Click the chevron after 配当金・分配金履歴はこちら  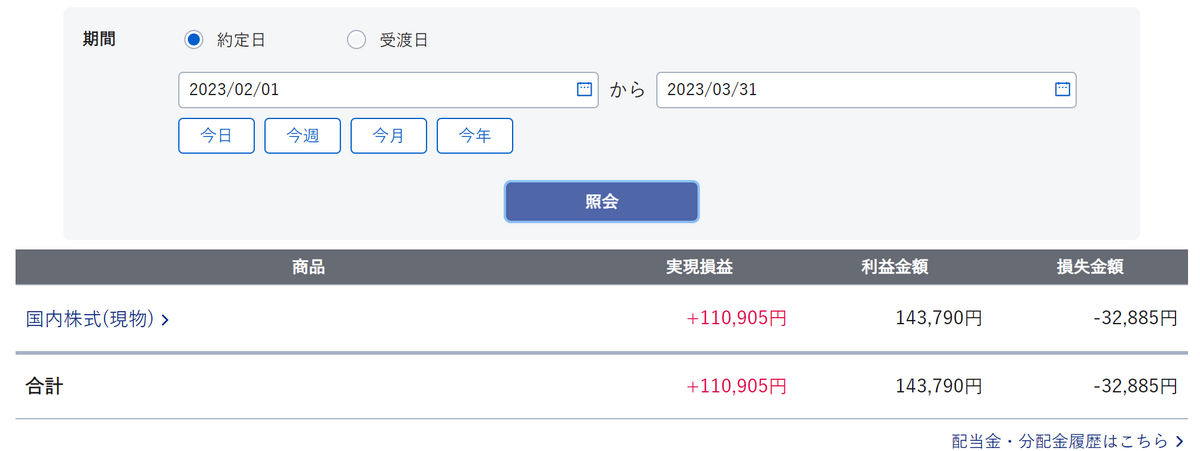point(1181,440)
